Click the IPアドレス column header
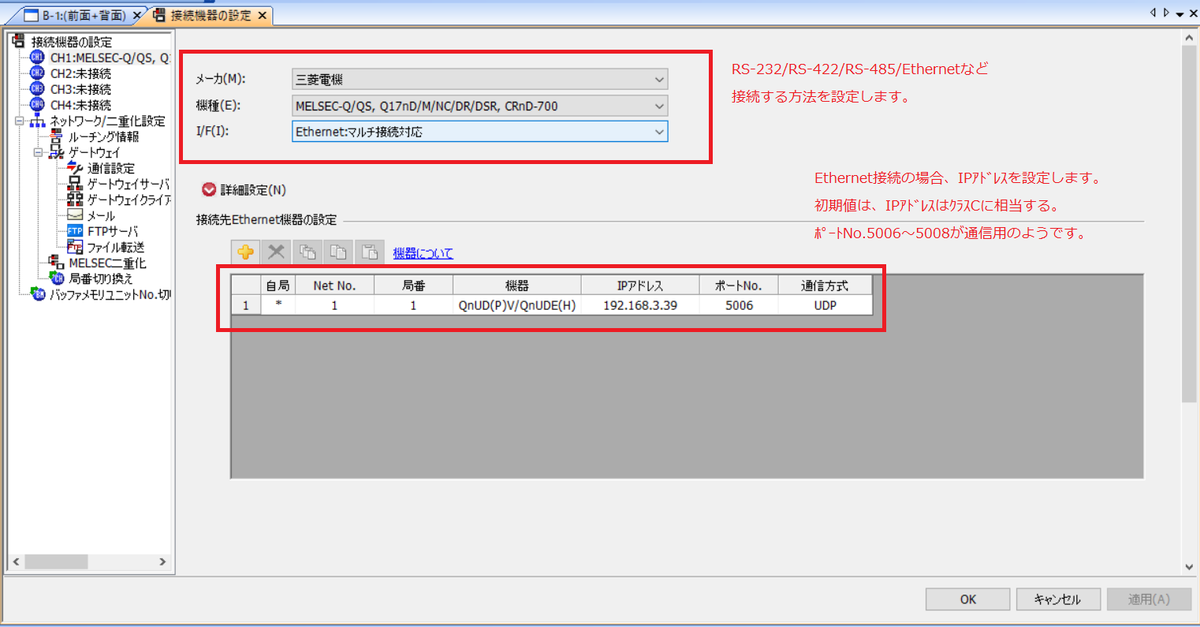 640,284
